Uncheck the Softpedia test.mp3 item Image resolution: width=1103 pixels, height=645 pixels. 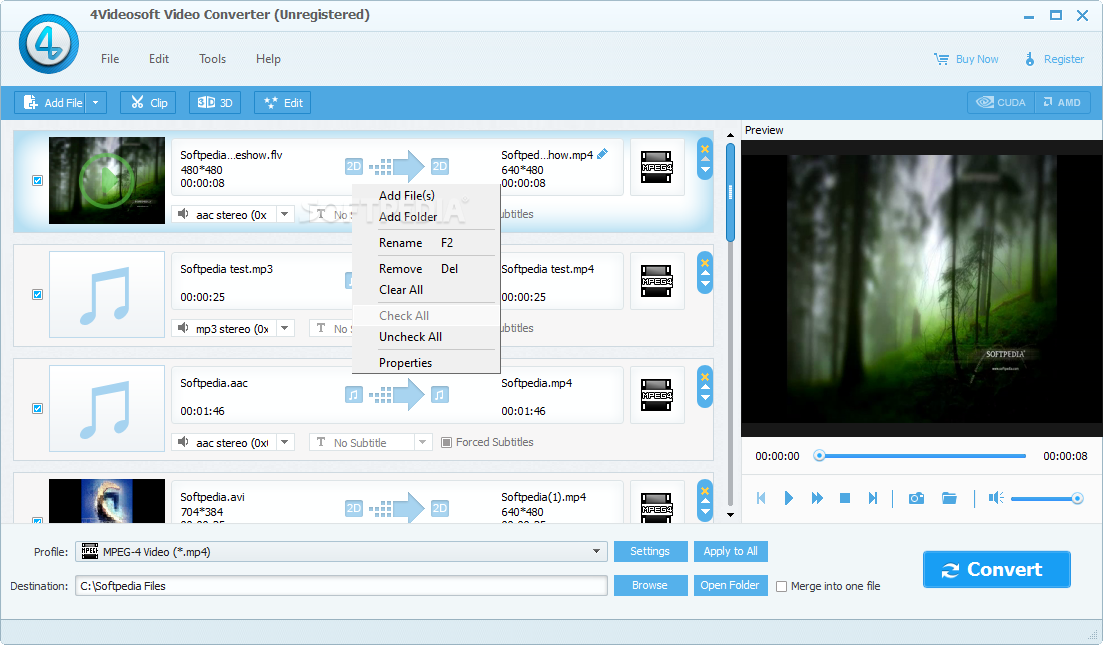37,294
